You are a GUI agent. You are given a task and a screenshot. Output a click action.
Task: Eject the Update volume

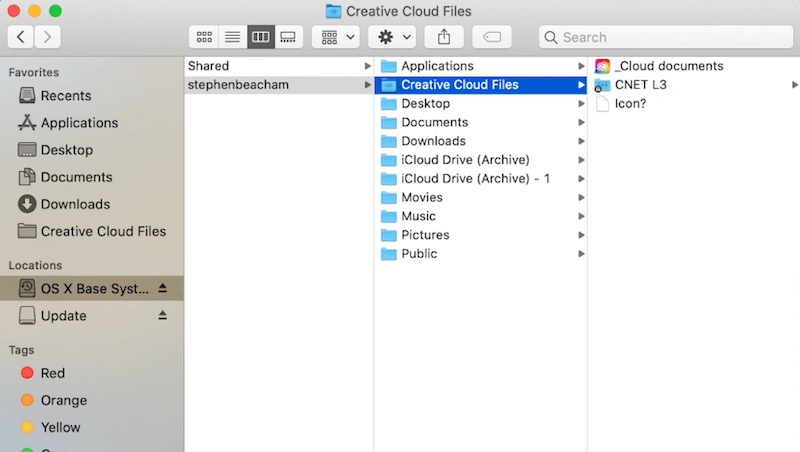(163, 315)
